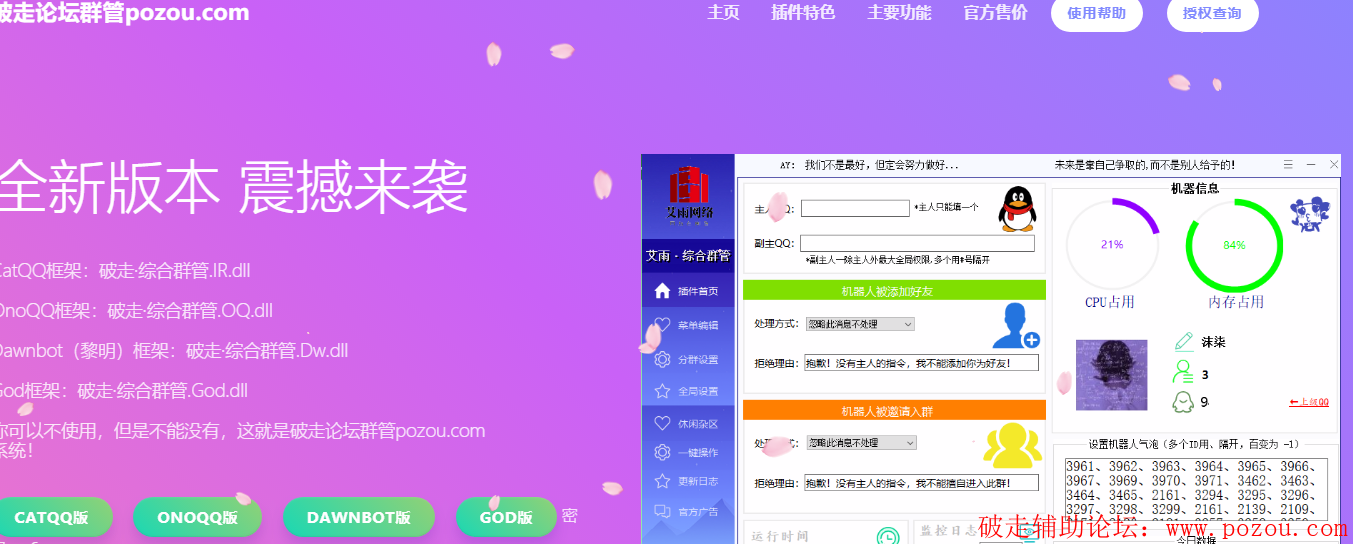1353x544 pixels.
Task: Select 分群设置 sidebar tab
Action: 688,359
